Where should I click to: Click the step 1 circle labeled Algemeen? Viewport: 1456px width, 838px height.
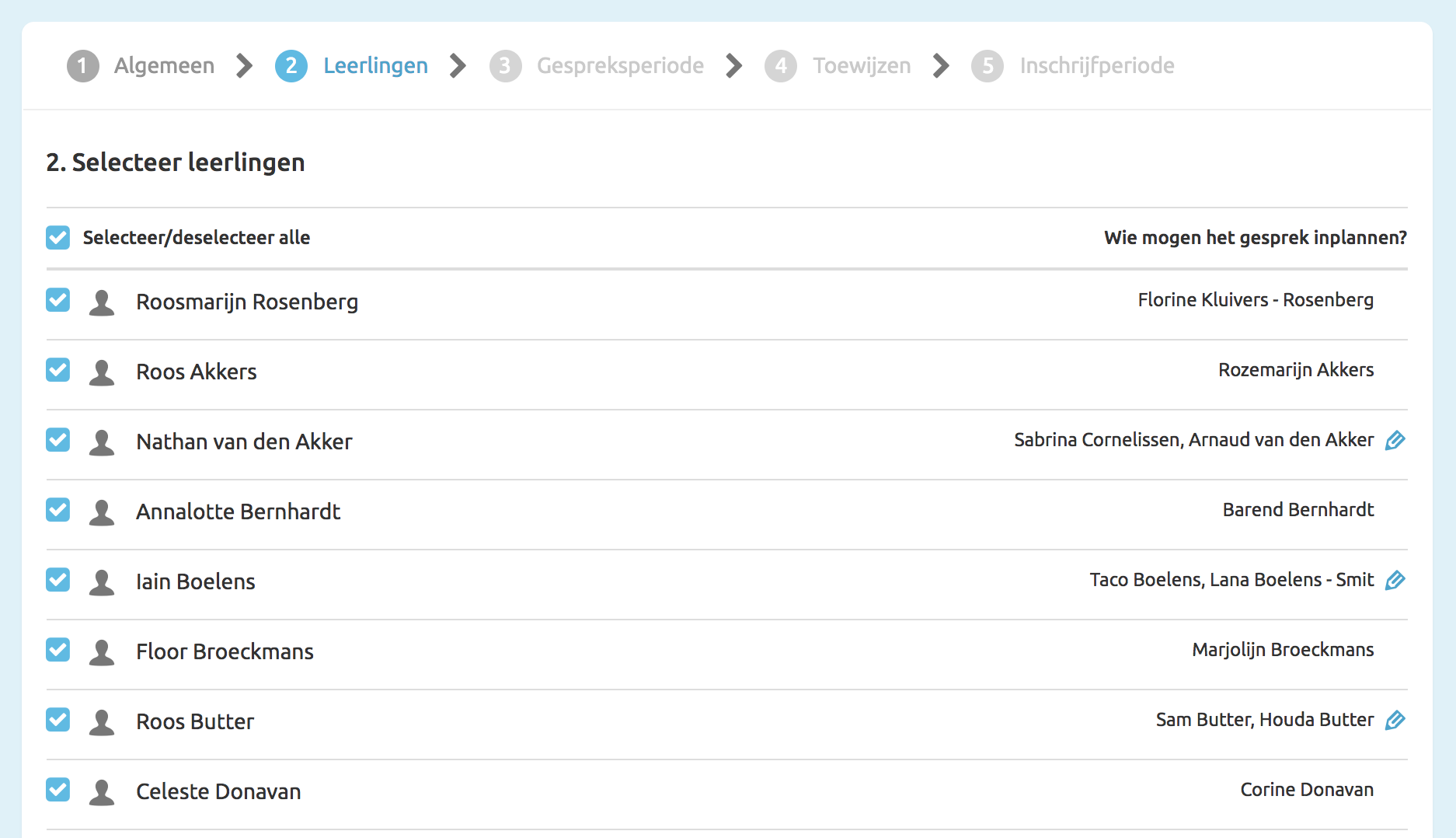83,65
